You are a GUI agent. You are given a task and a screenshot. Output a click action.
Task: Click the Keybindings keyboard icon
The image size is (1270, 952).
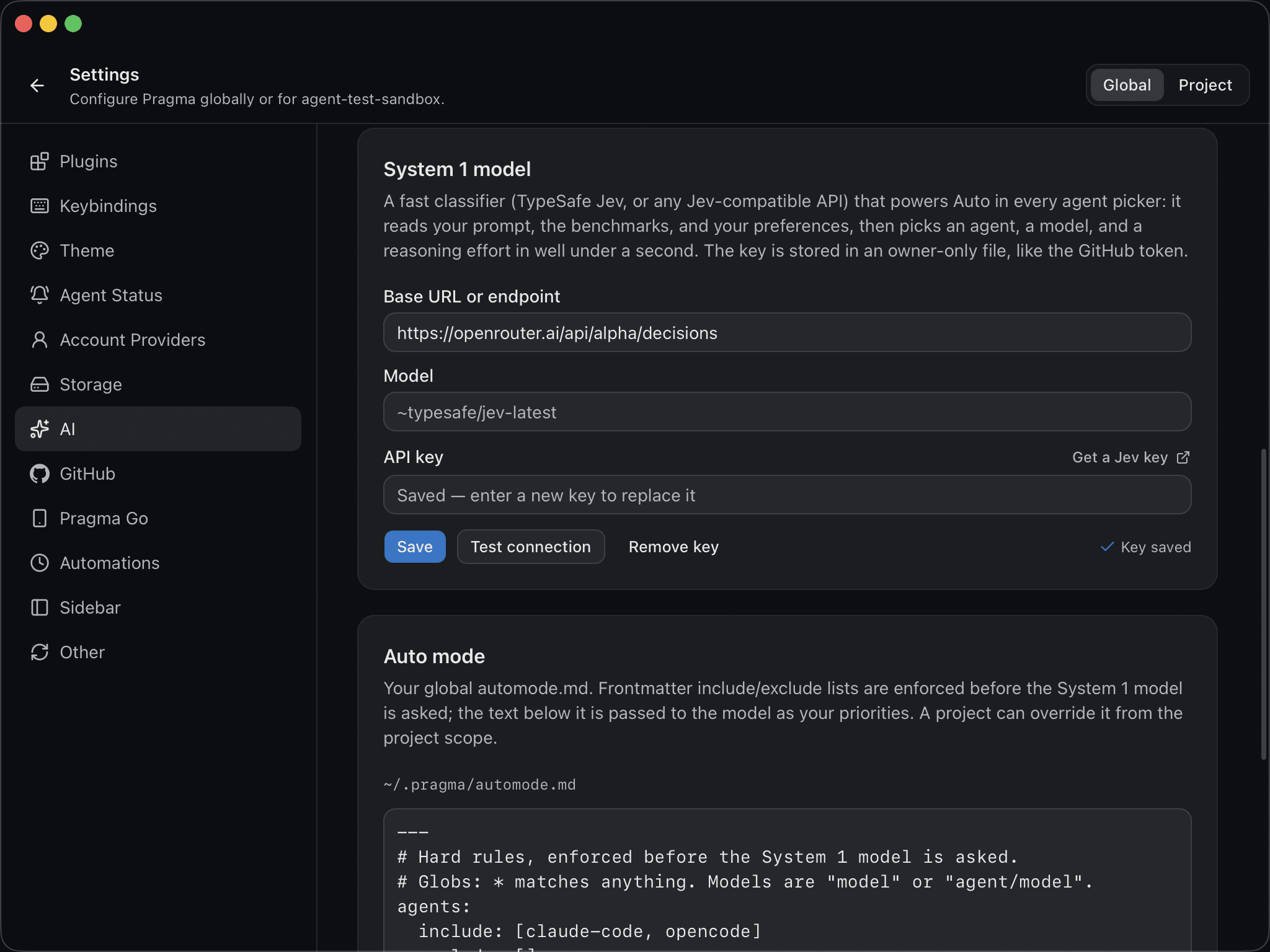click(x=40, y=206)
